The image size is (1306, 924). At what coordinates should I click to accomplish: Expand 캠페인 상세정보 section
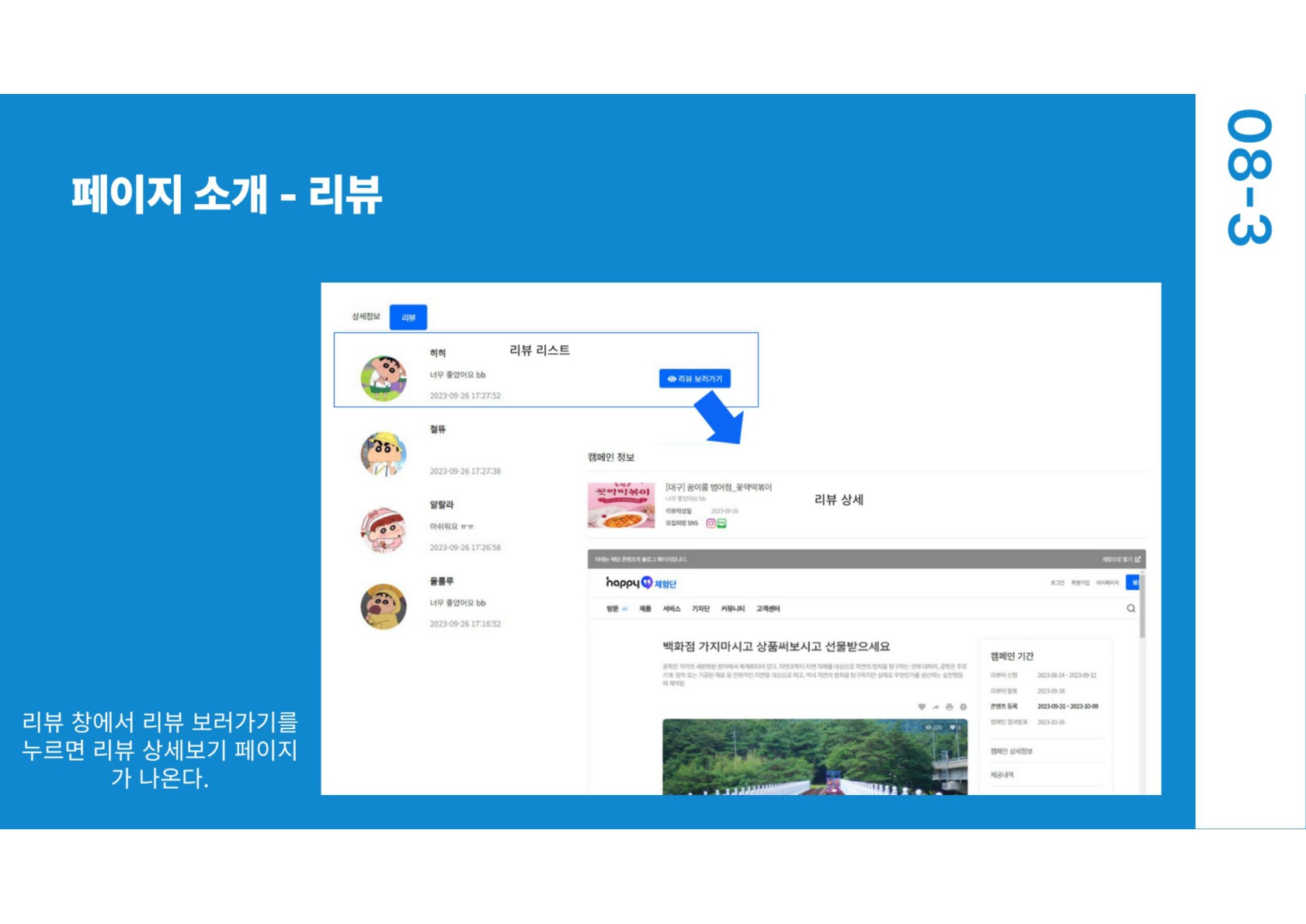[x=1011, y=752]
